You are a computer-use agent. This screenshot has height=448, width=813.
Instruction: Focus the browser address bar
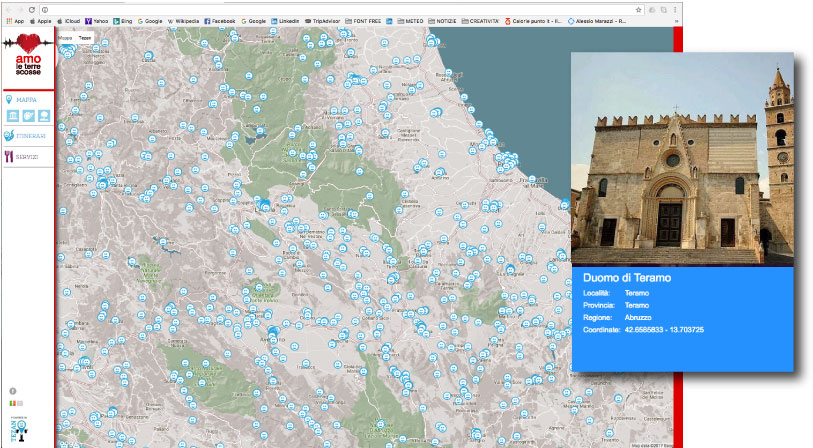(340, 10)
